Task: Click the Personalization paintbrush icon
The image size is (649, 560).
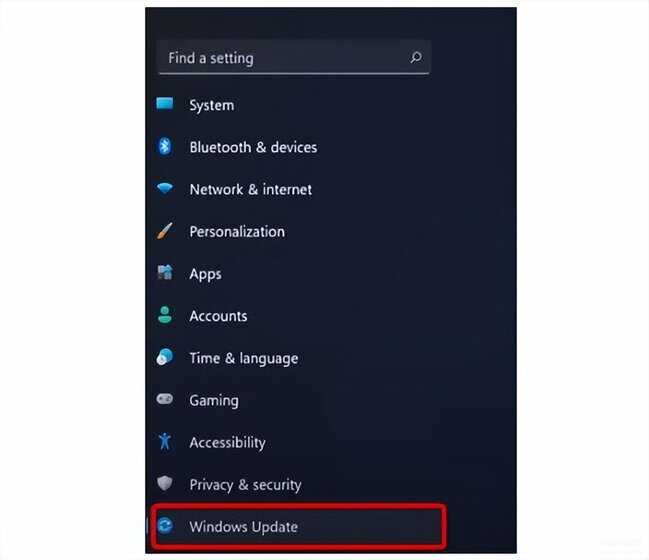Action: [165, 231]
